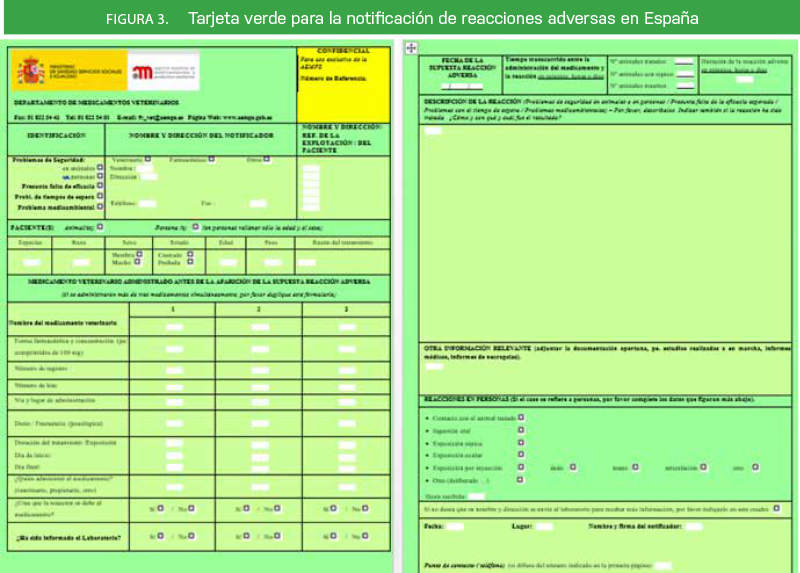Tick the do-not-send-to-laboratory consent checkbox
This screenshot has height=573, width=800.
pyautogui.click(x=777, y=508)
